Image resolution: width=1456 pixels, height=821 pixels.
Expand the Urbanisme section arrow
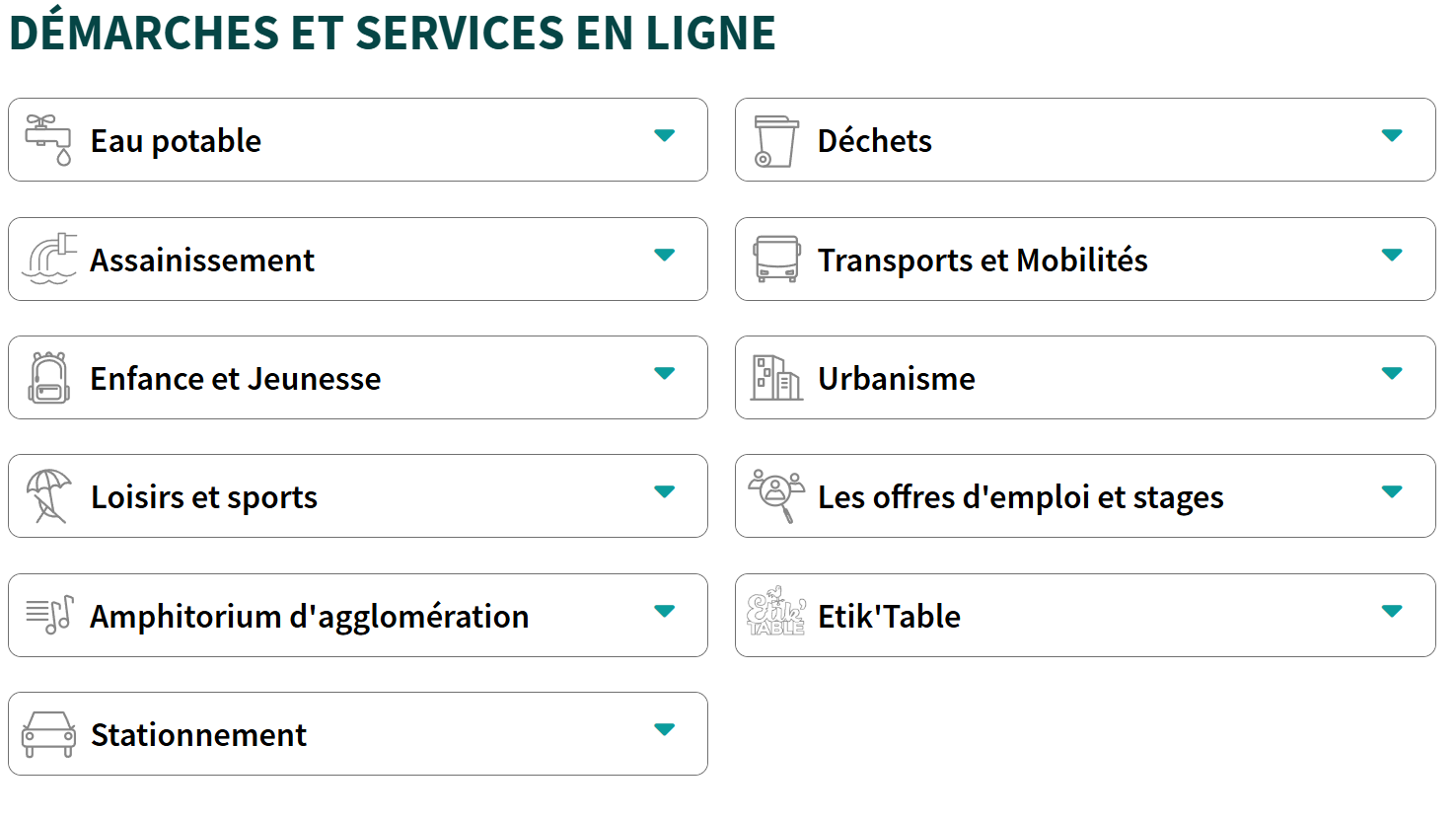(x=1392, y=374)
